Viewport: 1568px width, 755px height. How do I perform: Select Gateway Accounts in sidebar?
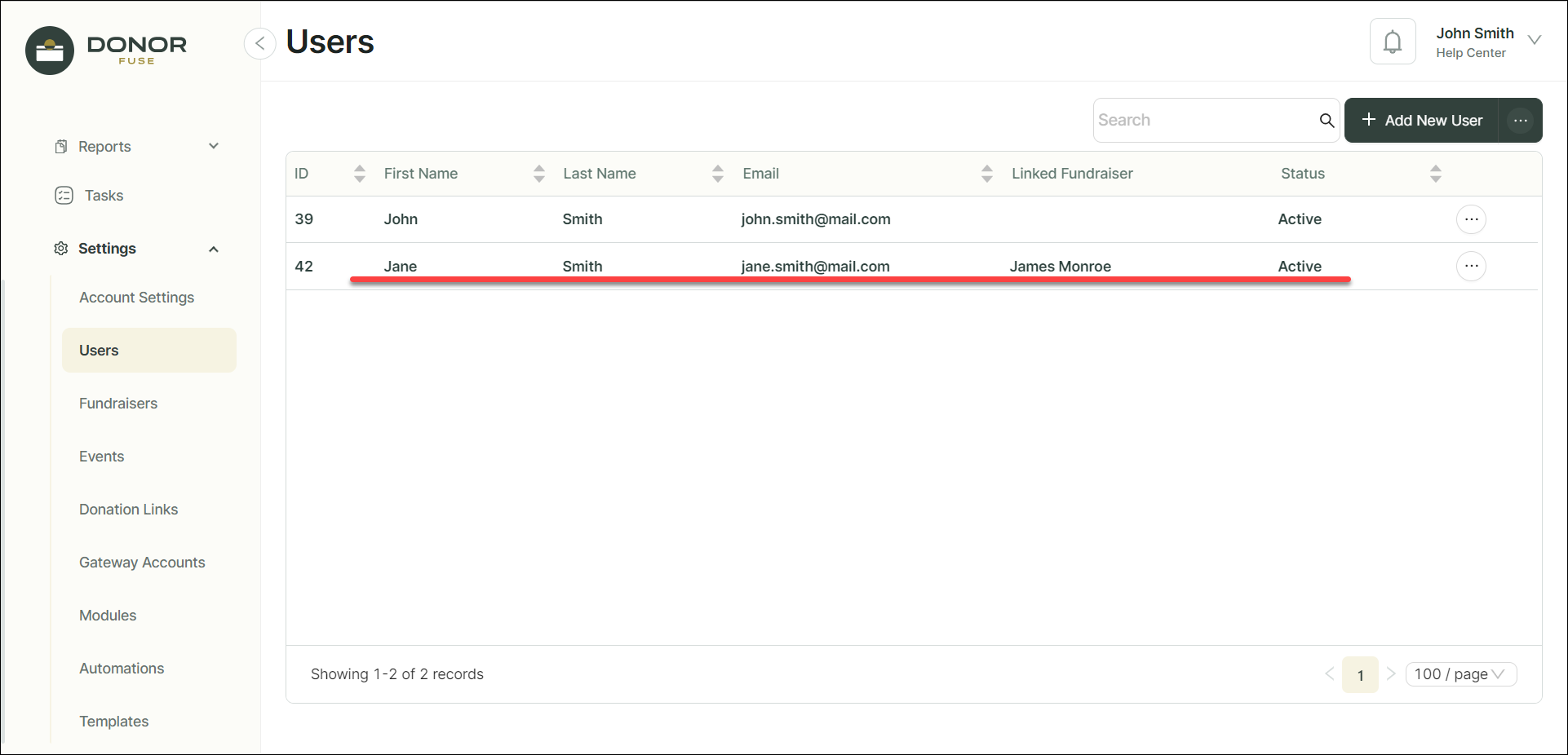point(142,563)
